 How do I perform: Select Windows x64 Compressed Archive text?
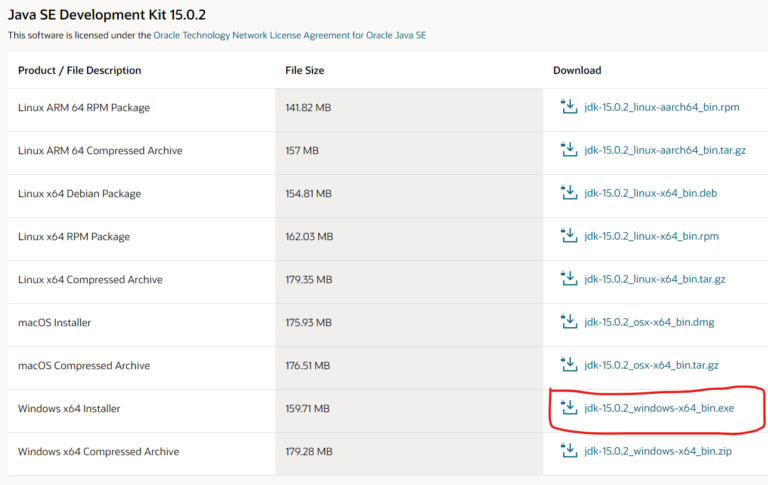pyautogui.click(x=98, y=452)
